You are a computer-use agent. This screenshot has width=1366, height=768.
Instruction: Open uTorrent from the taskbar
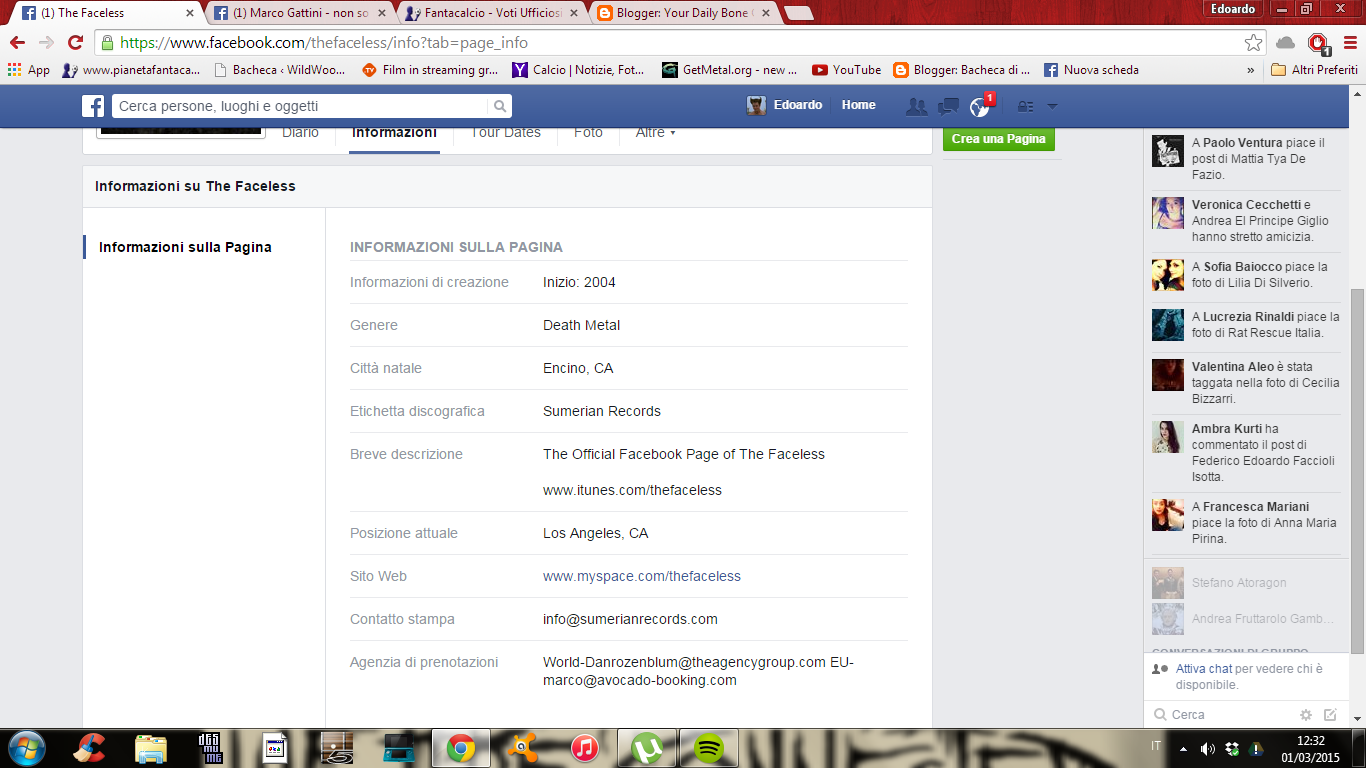[x=647, y=748]
